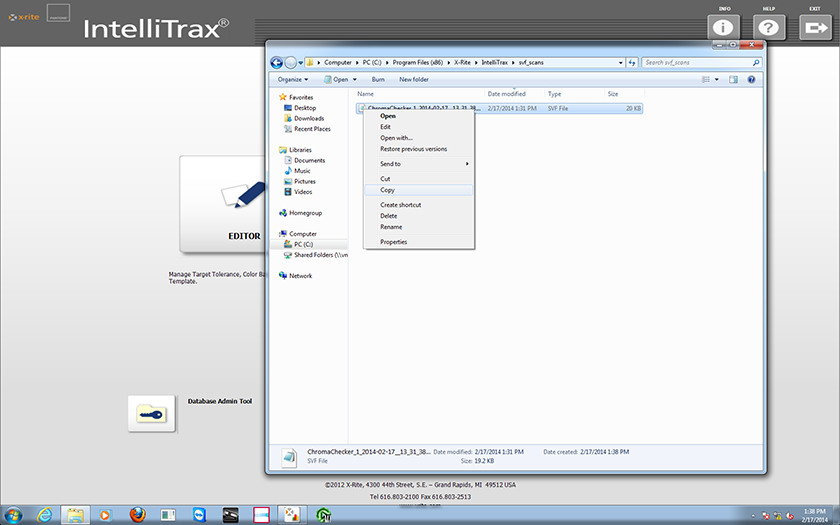Select Open with... in context menu

click(418, 138)
